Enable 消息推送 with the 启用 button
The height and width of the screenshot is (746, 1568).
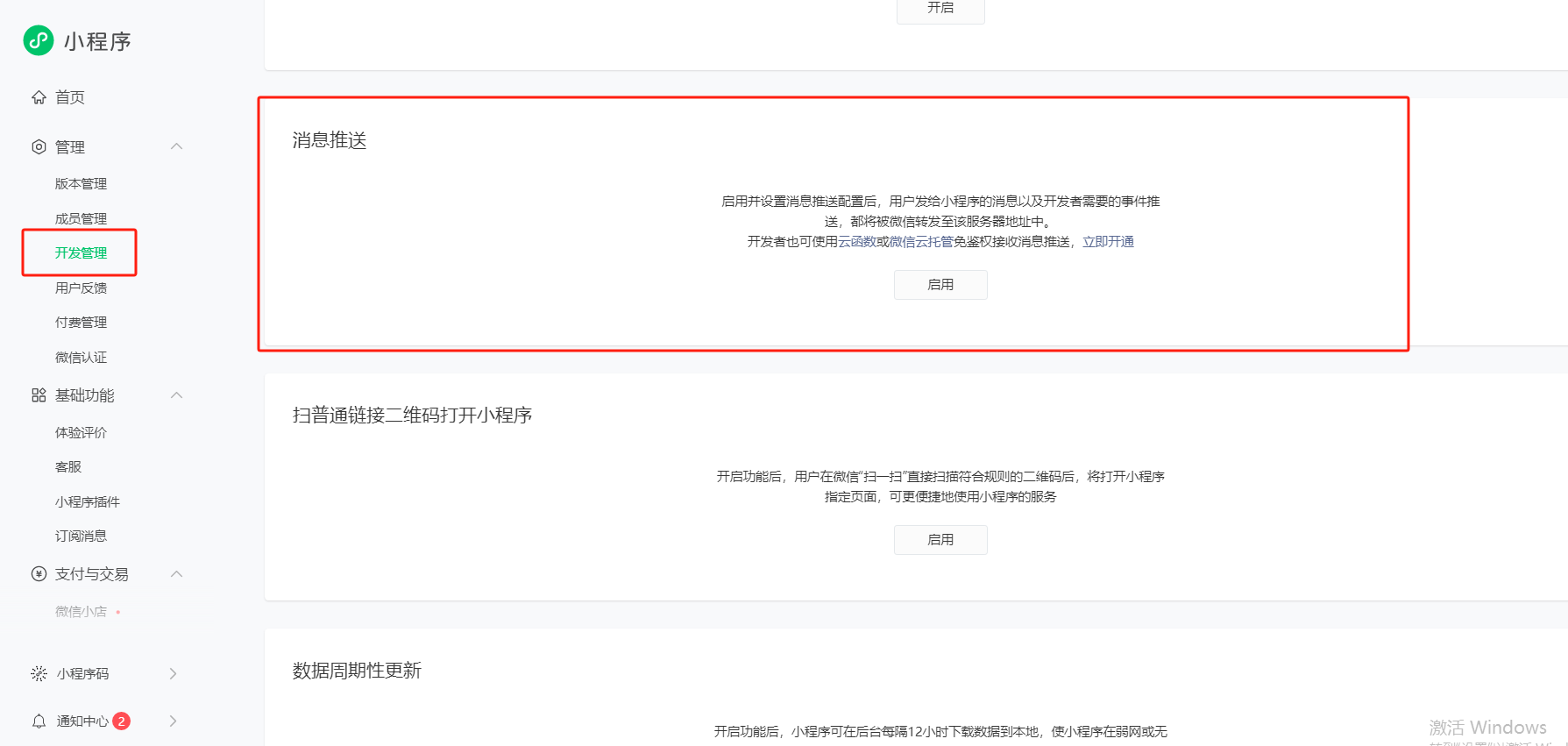coord(940,285)
